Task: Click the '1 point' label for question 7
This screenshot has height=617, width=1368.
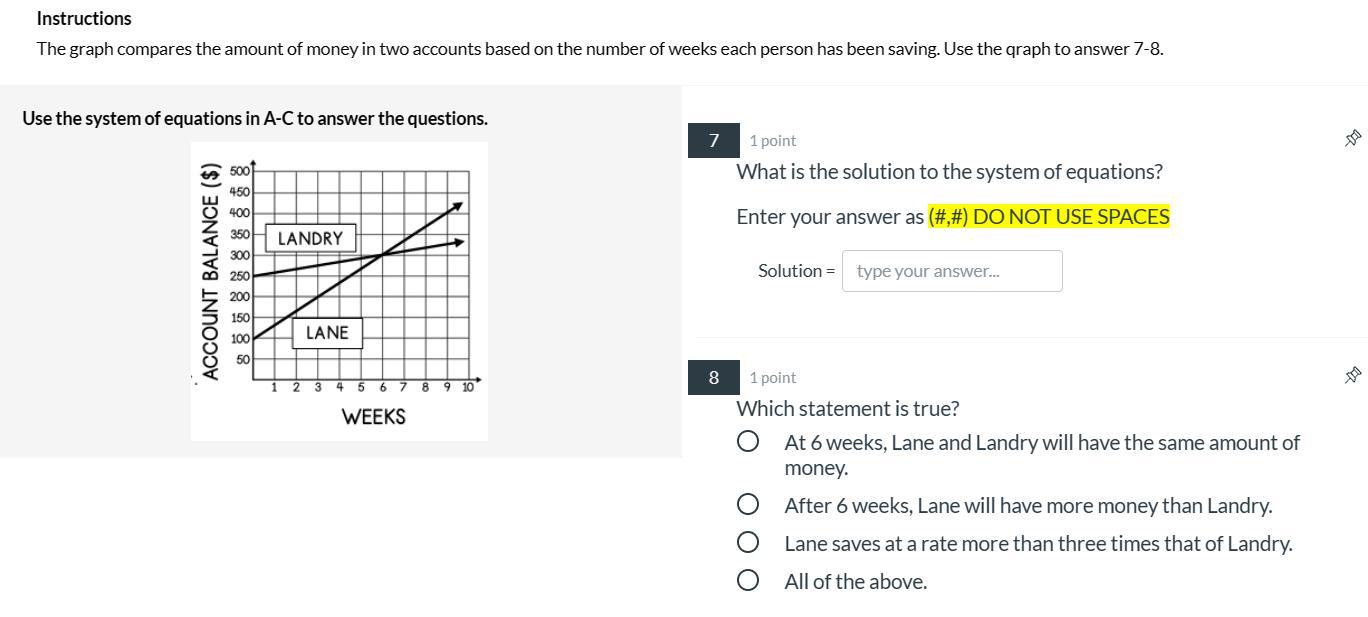Action: pos(772,141)
